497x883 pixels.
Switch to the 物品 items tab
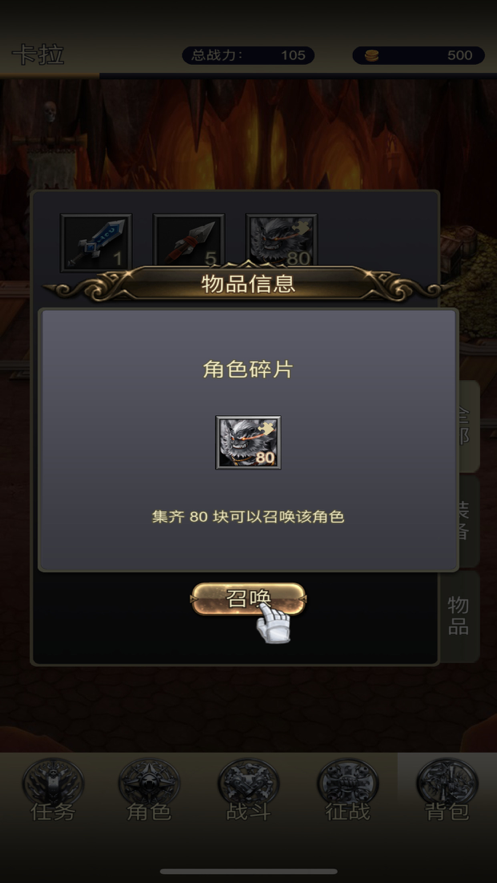click(459, 616)
